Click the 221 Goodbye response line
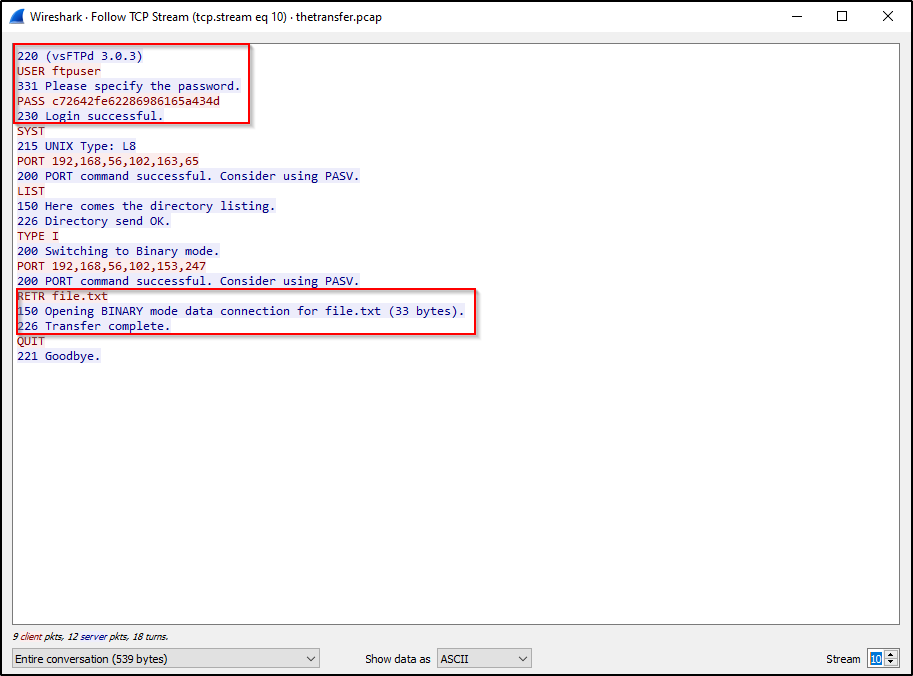The width and height of the screenshot is (913, 676). pyautogui.click(x=58, y=356)
